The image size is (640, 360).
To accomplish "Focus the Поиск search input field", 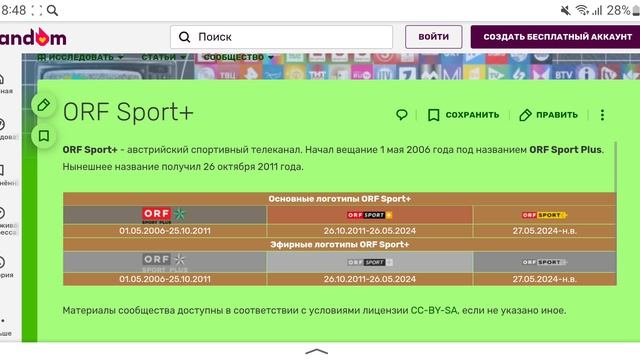I will click(281, 37).
